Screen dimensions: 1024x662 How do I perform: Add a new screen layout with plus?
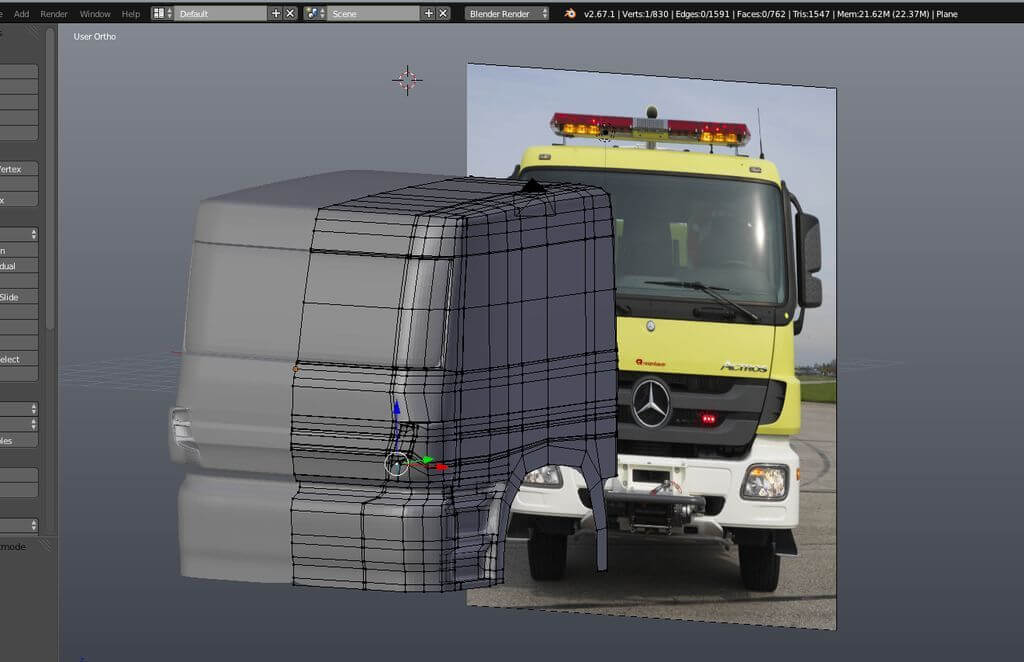pyautogui.click(x=275, y=13)
